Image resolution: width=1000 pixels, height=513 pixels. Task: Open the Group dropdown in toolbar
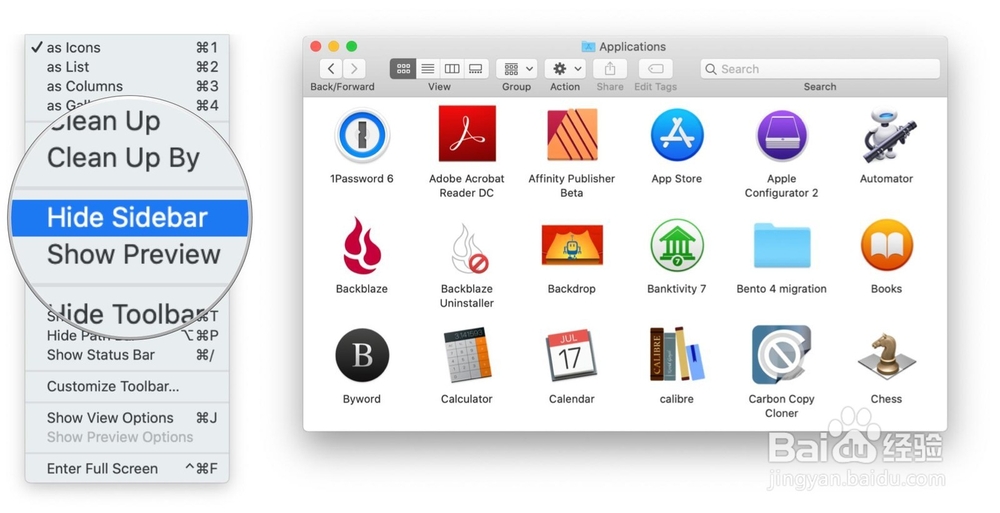pyautogui.click(x=517, y=68)
